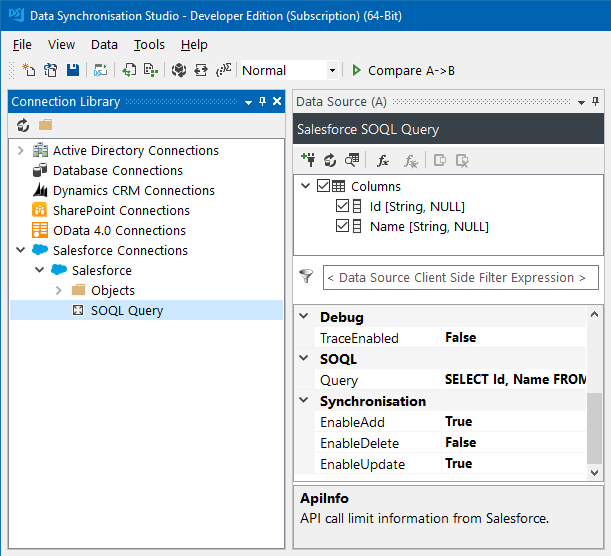The width and height of the screenshot is (611, 556).
Task: Collapse the Salesforce child node
Action: 39,270
